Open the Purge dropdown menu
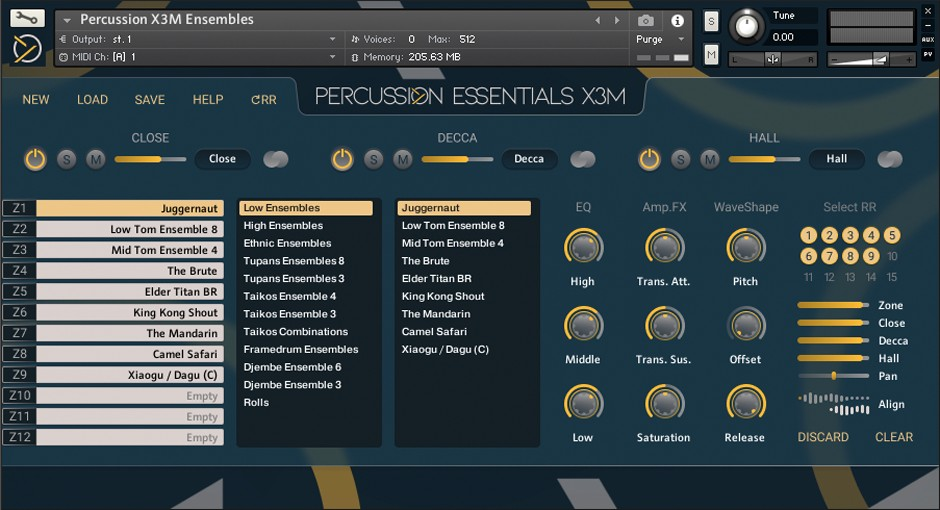The width and height of the screenshot is (940, 510). [x=660, y=40]
